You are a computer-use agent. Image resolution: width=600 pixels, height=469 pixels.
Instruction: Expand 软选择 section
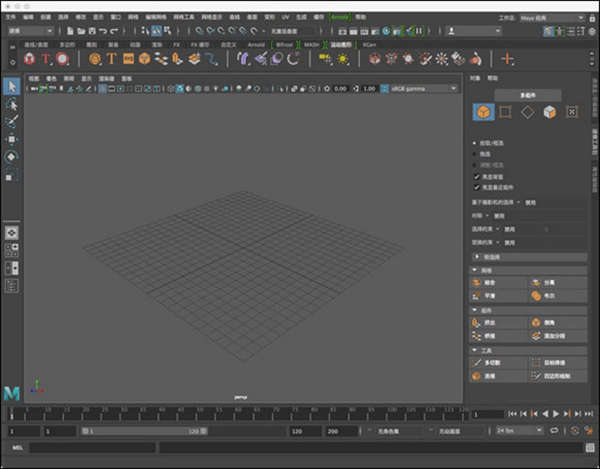(528, 257)
